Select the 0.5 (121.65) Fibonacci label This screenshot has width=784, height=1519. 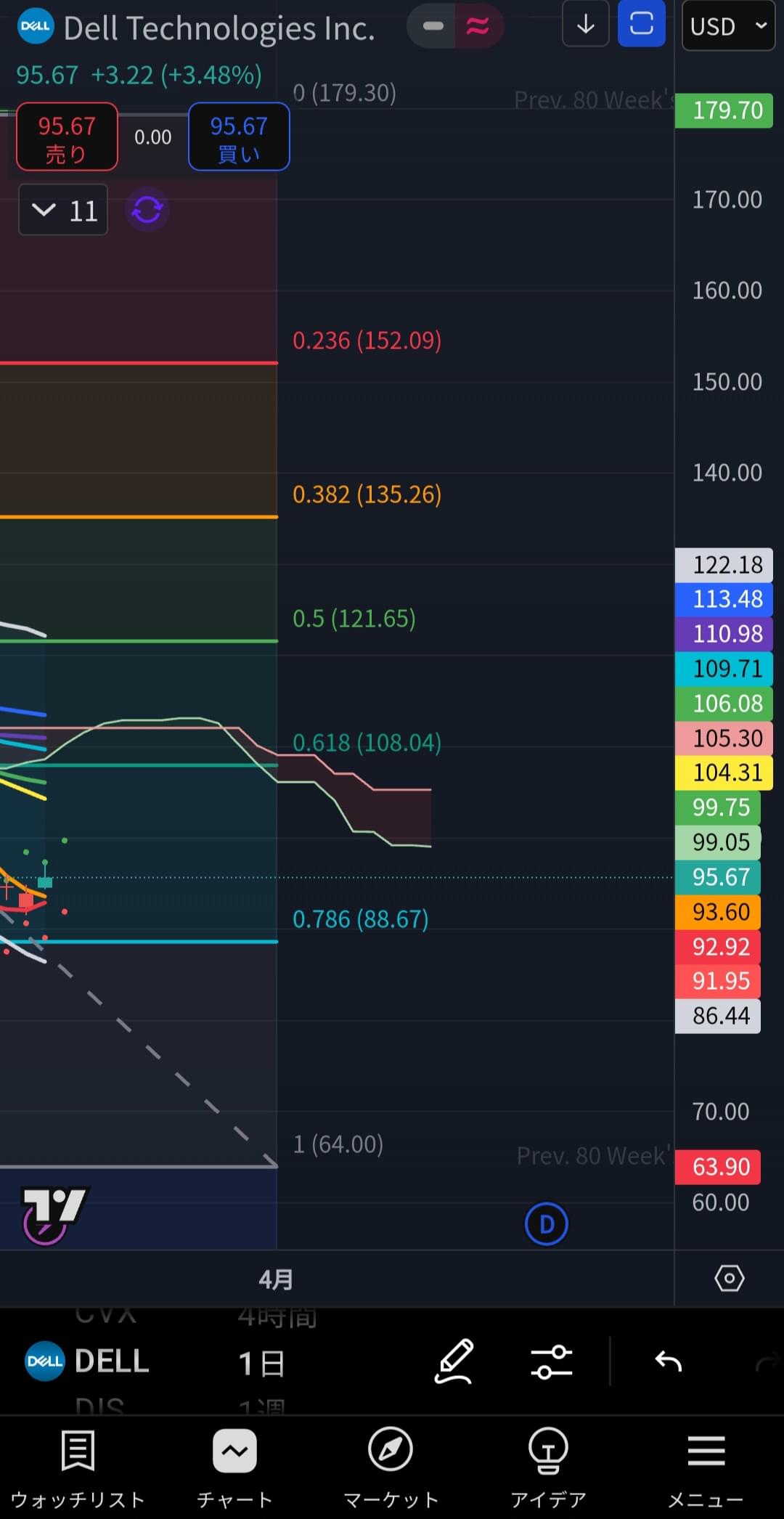(354, 618)
